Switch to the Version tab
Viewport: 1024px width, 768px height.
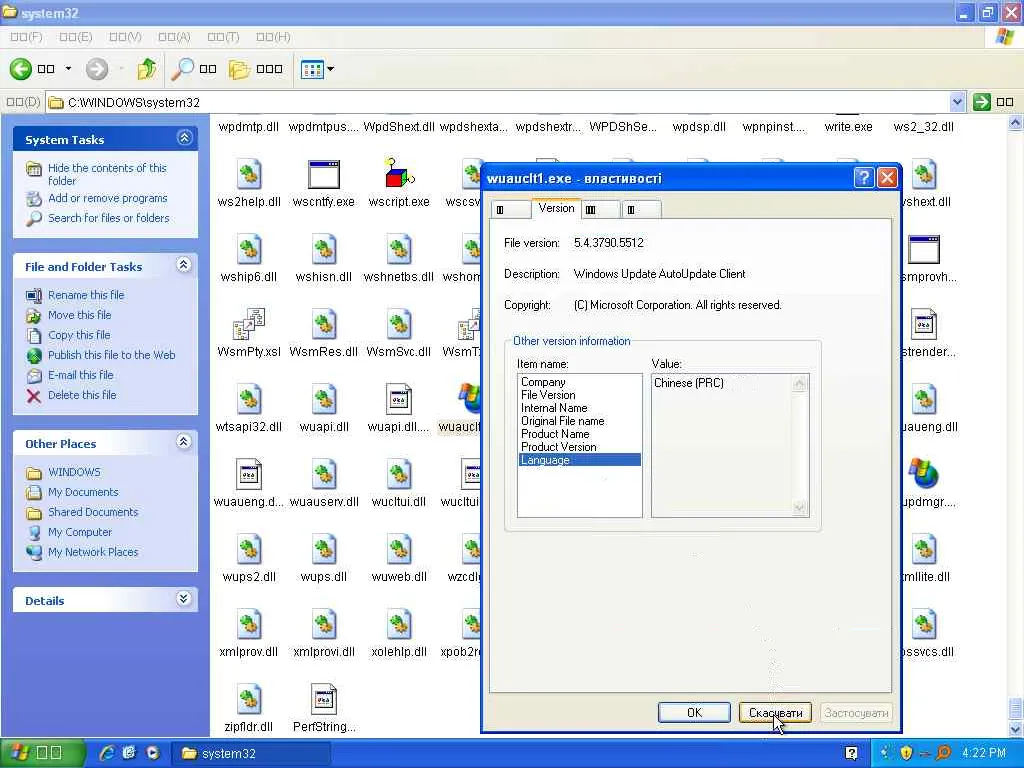556,208
